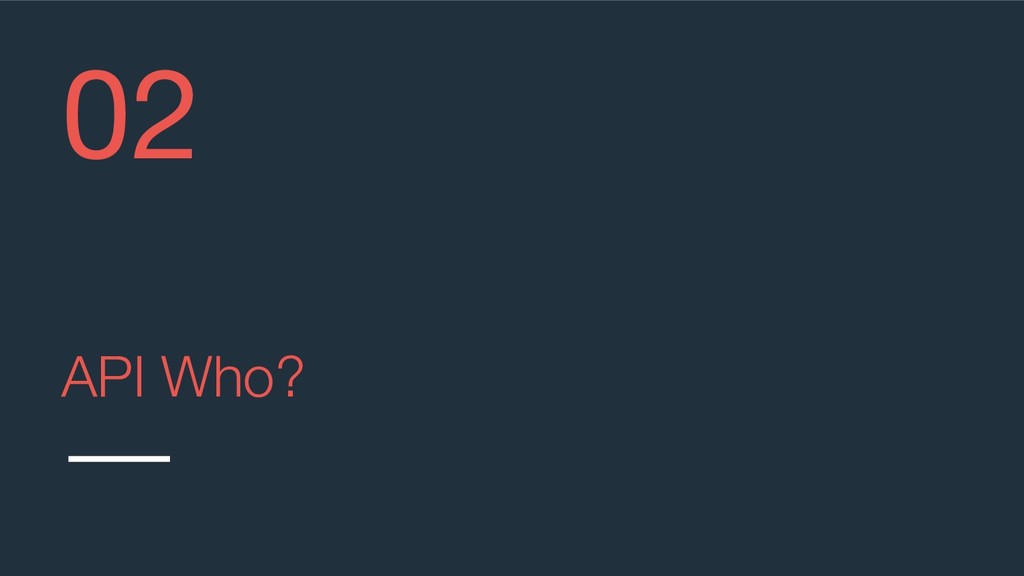
Task: Click the letter "I" in "API"
Action: (140, 377)
